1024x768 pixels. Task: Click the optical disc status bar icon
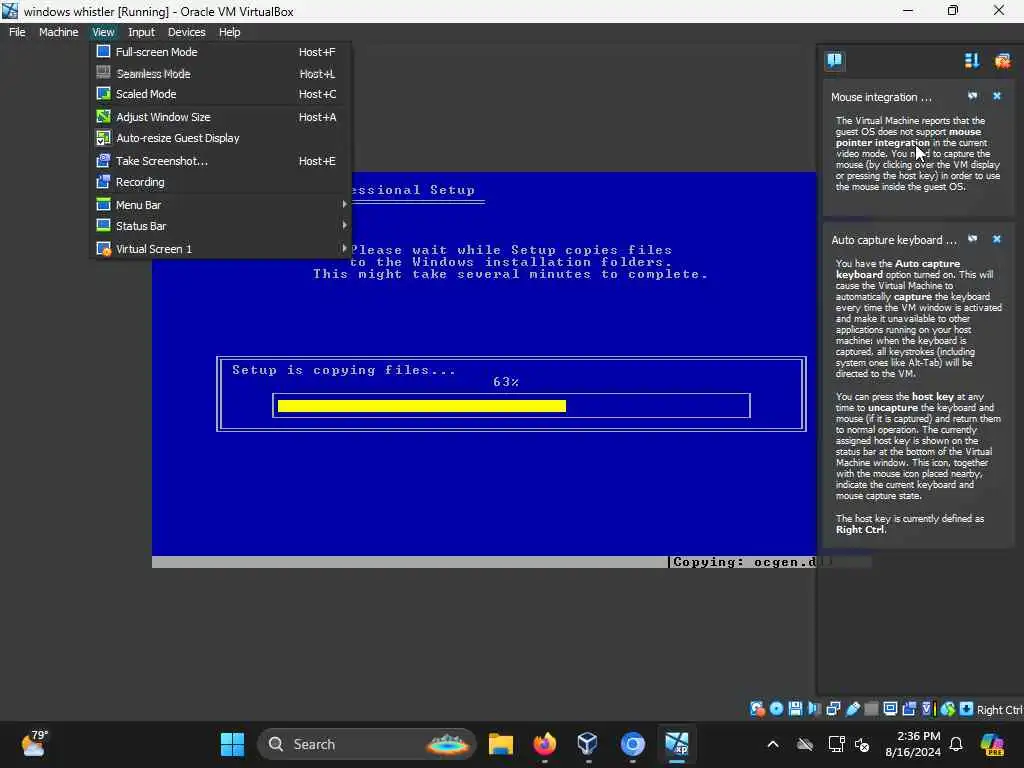click(776, 709)
